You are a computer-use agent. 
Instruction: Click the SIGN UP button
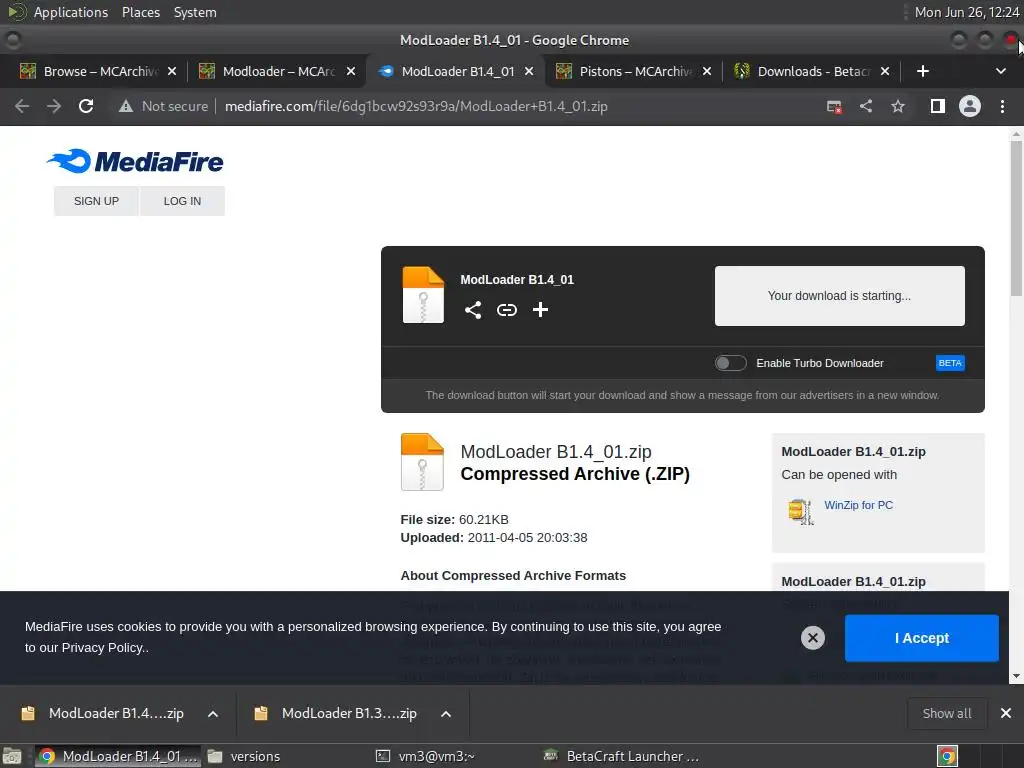pyautogui.click(x=96, y=201)
